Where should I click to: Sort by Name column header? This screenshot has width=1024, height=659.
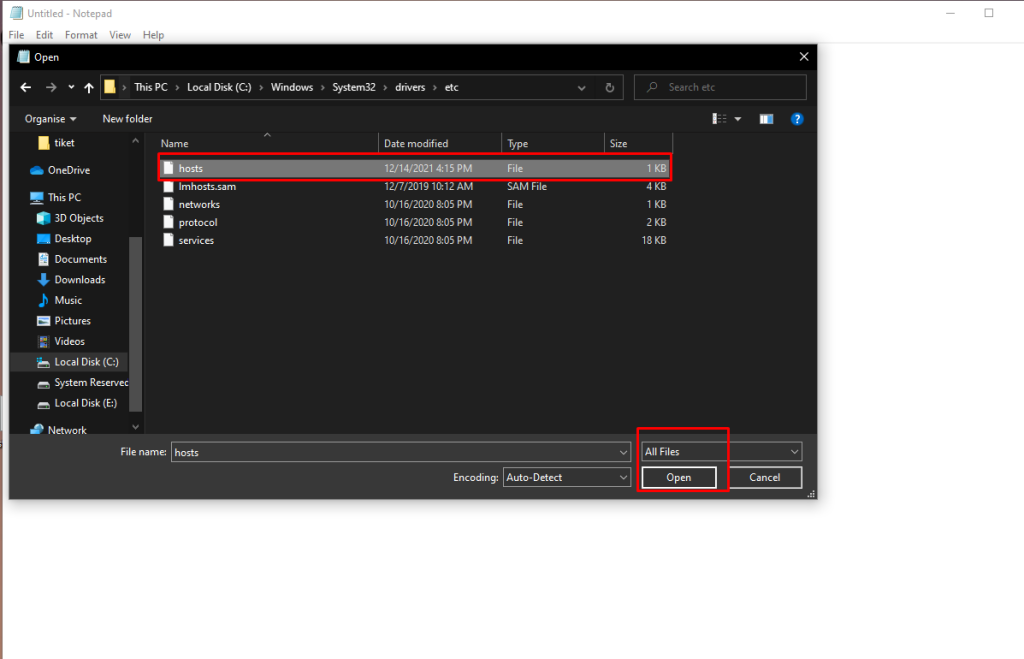point(267,144)
